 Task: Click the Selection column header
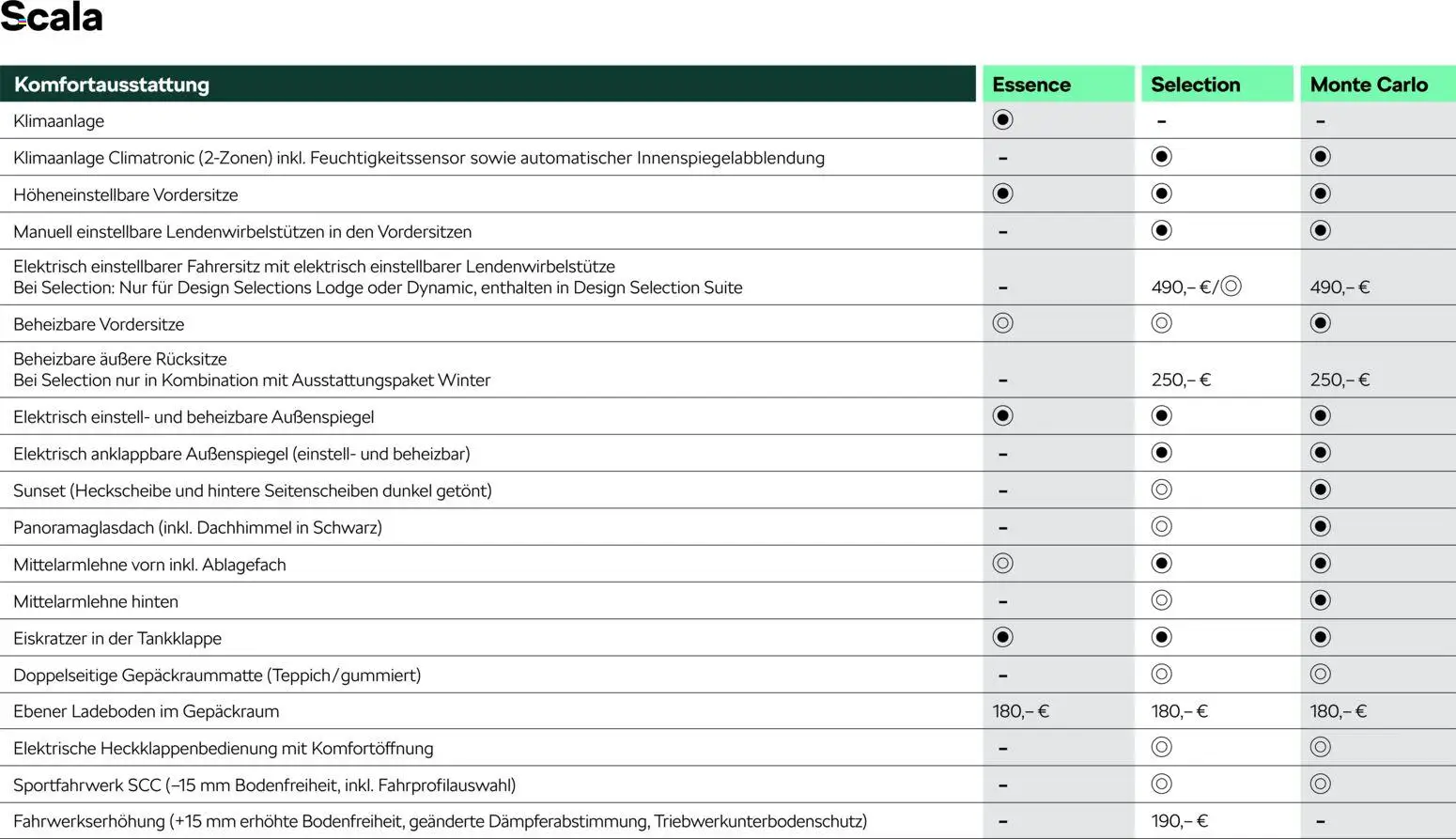click(x=1195, y=85)
